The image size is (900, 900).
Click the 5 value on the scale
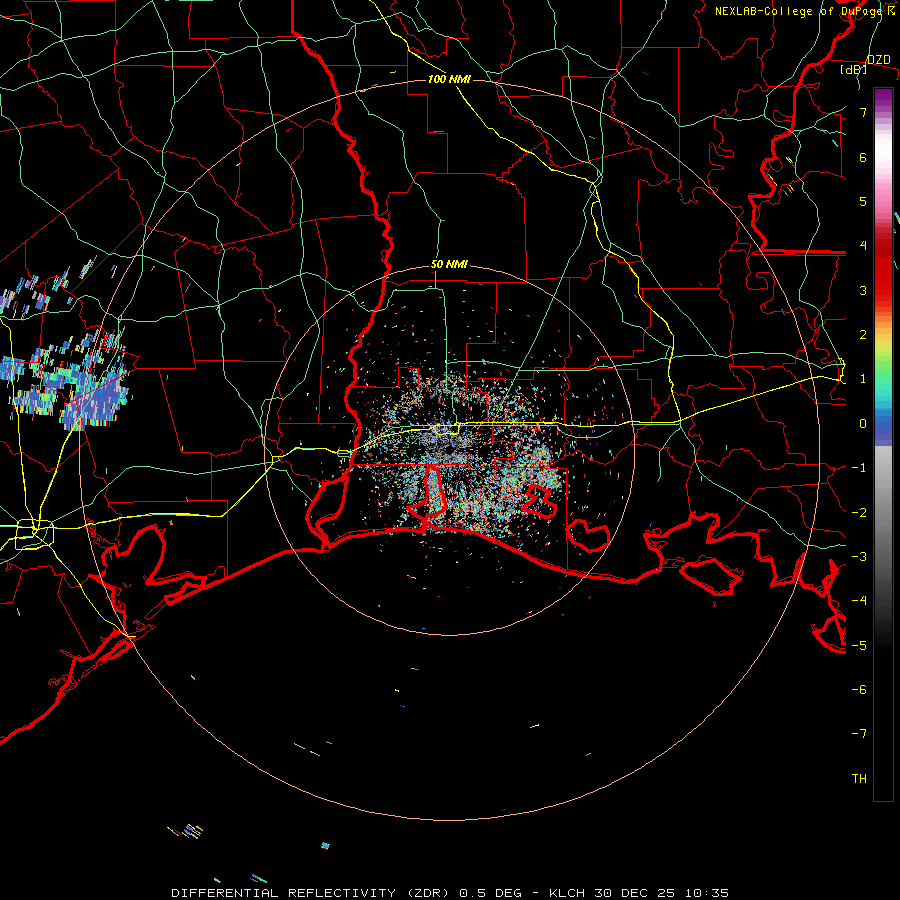[x=863, y=201]
